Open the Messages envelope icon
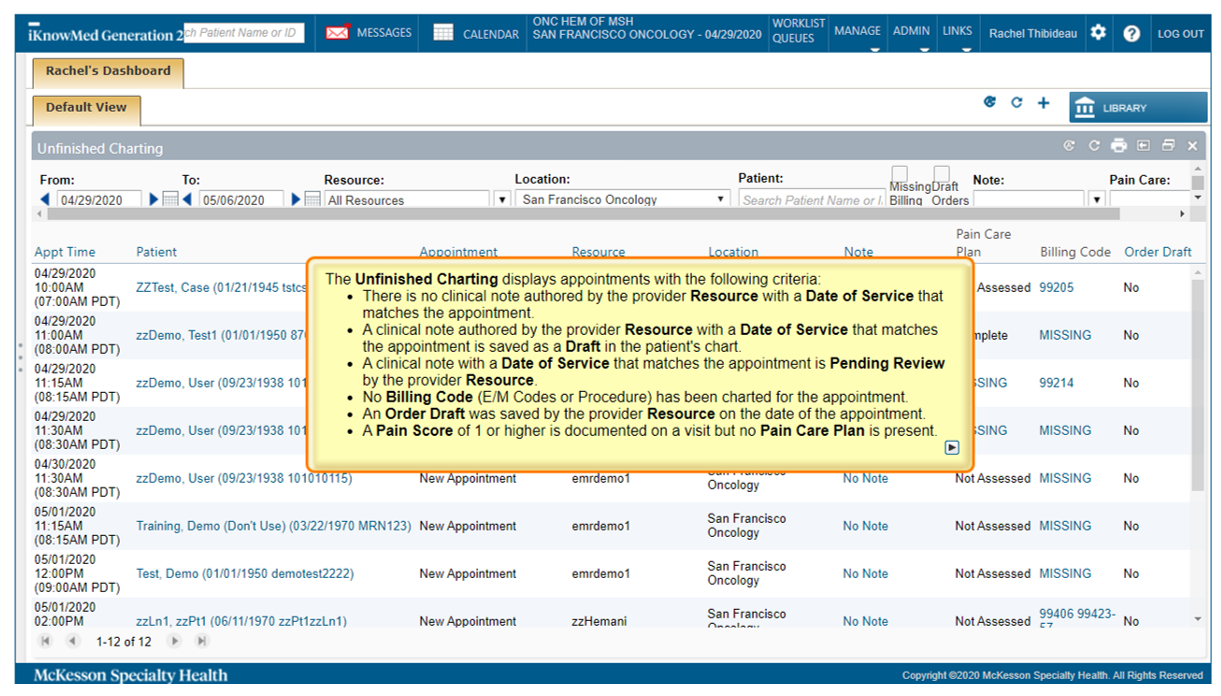The height and width of the screenshot is (696, 1221). point(337,33)
